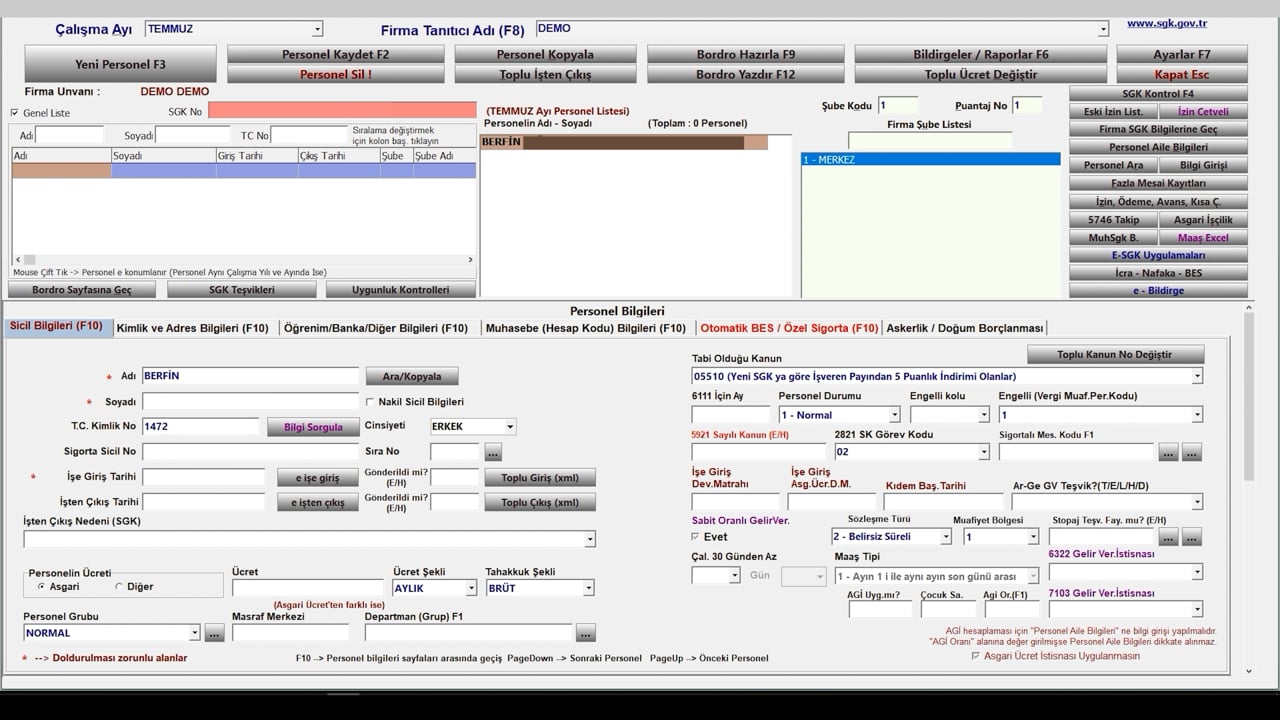Image resolution: width=1280 pixels, height=720 pixels.
Task: Click the pink SGK No search field
Action: 342,111
